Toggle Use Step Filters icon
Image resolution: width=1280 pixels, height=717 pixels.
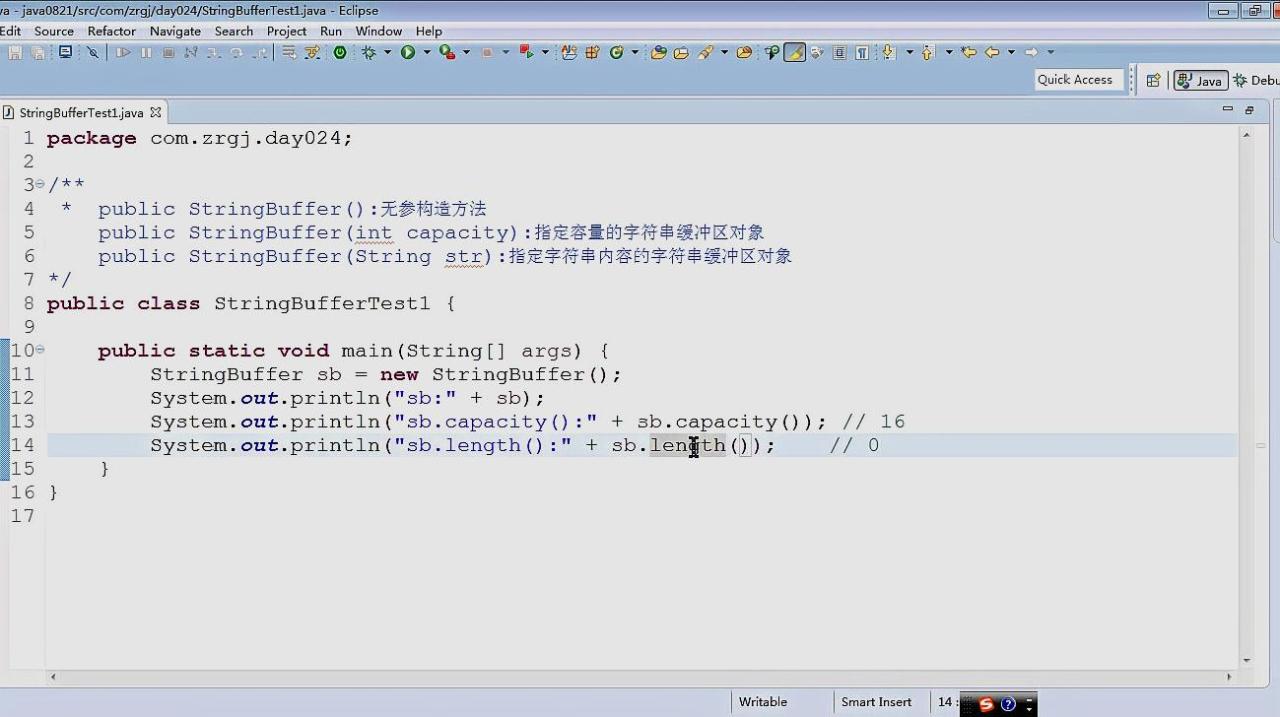[x=312, y=52]
